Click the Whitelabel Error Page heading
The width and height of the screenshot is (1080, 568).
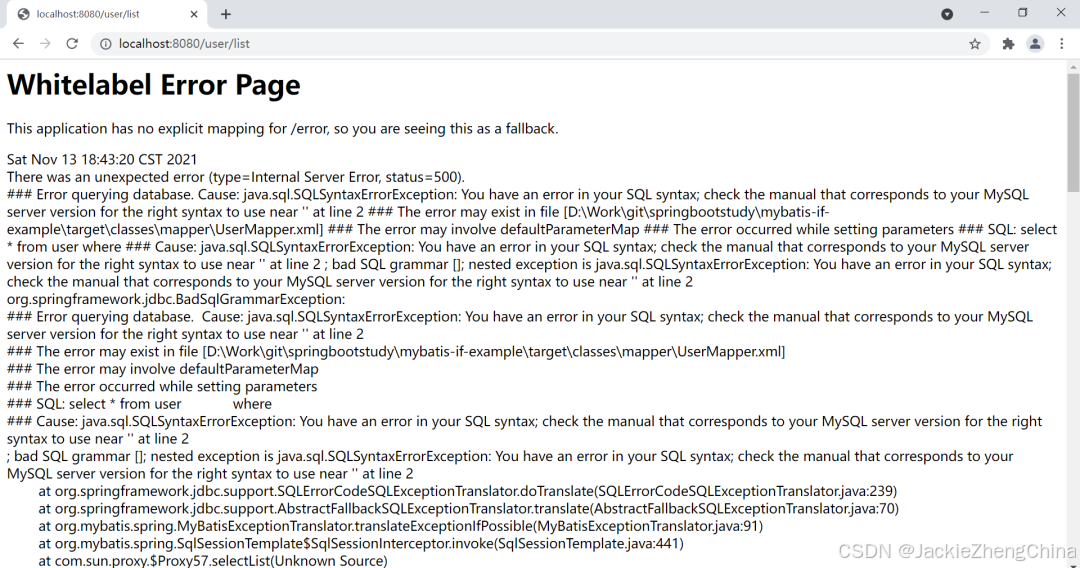click(x=154, y=85)
